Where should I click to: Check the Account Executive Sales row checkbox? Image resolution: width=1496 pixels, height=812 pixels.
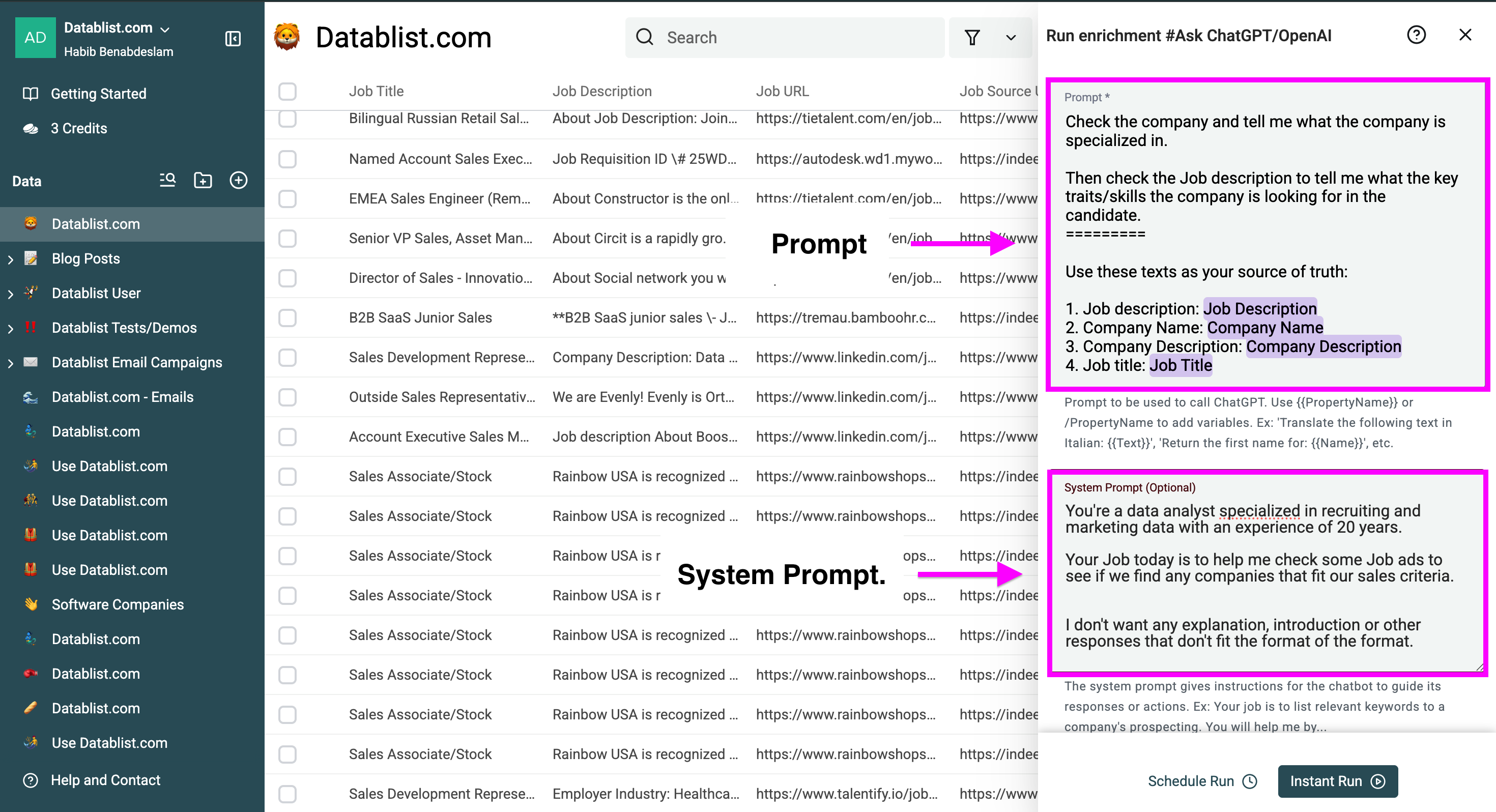(x=287, y=437)
